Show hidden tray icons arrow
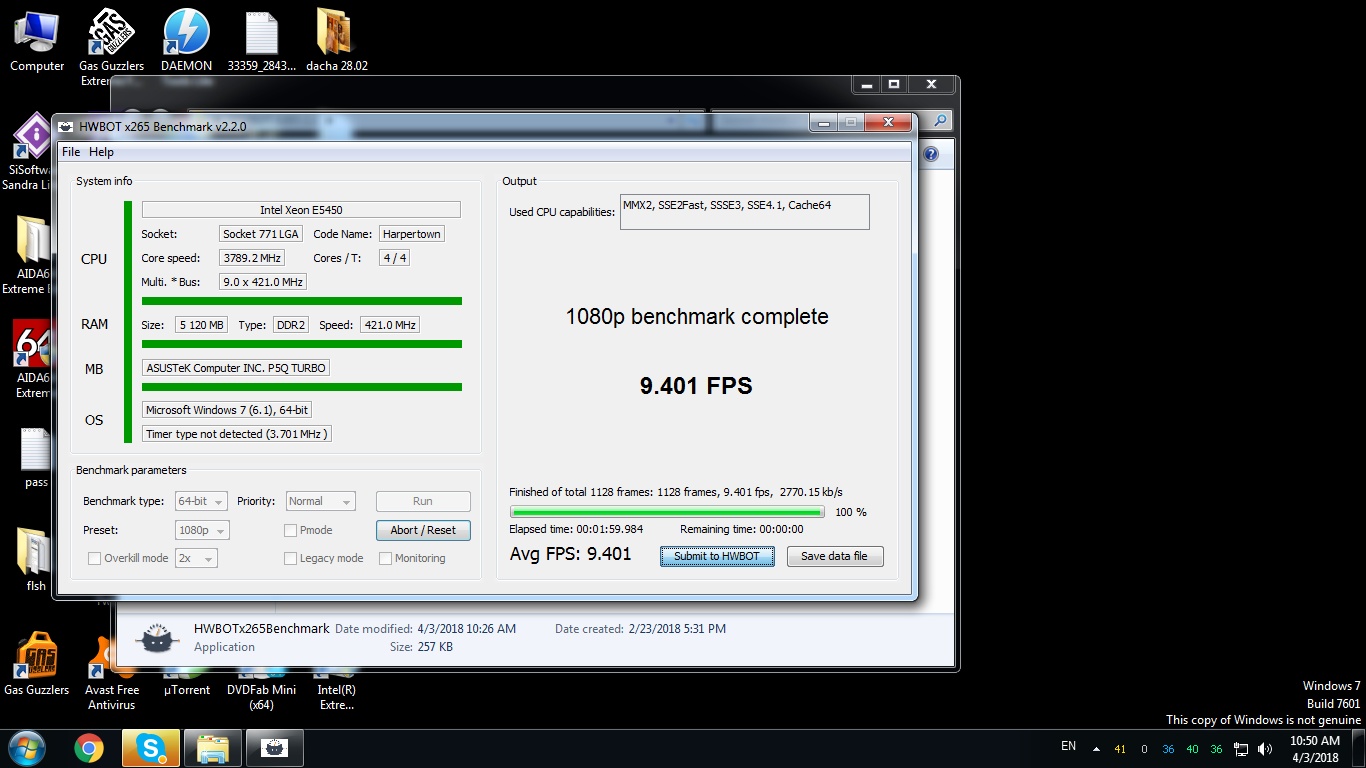 tap(1096, 749)
